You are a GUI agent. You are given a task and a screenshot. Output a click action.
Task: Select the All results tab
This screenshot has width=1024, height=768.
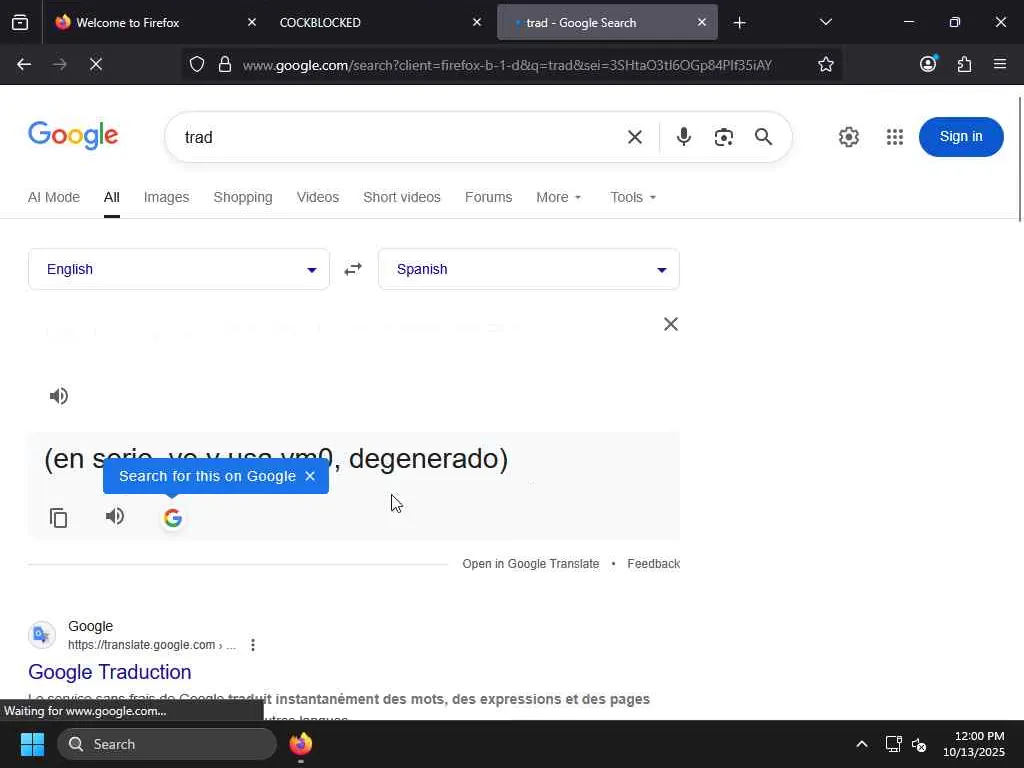coord(112,197)
